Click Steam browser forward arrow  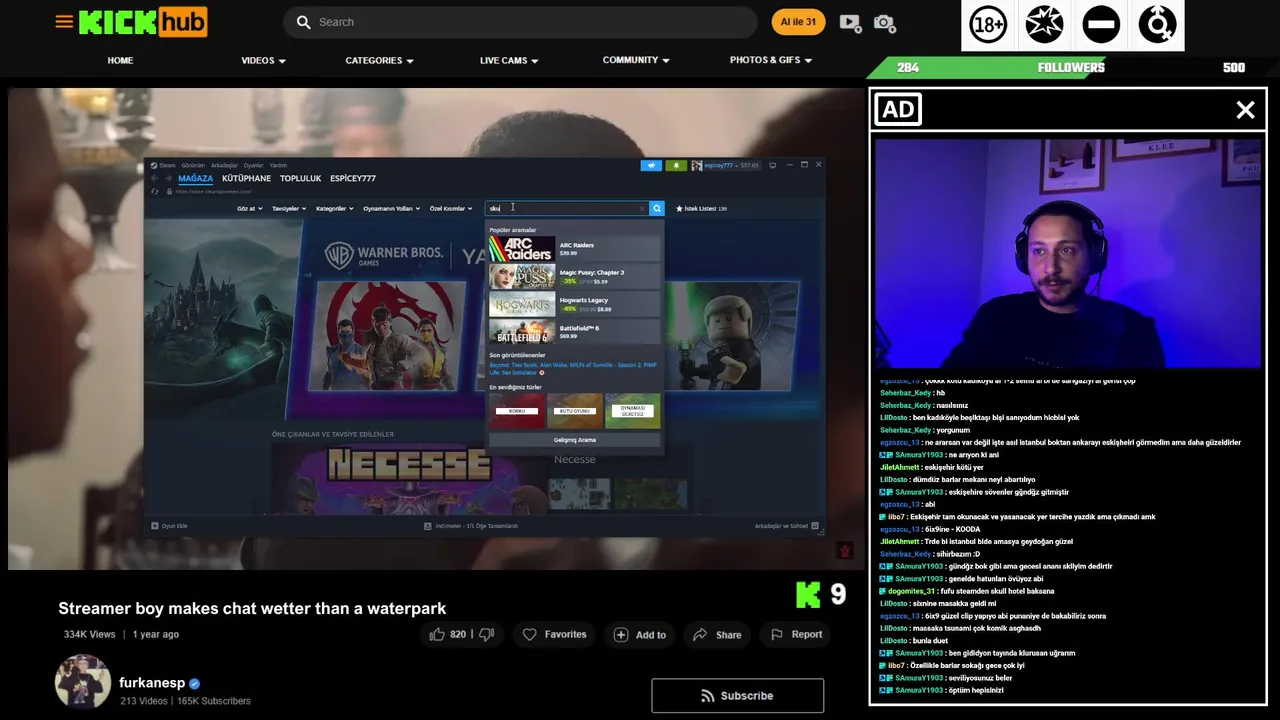[167, 178]
